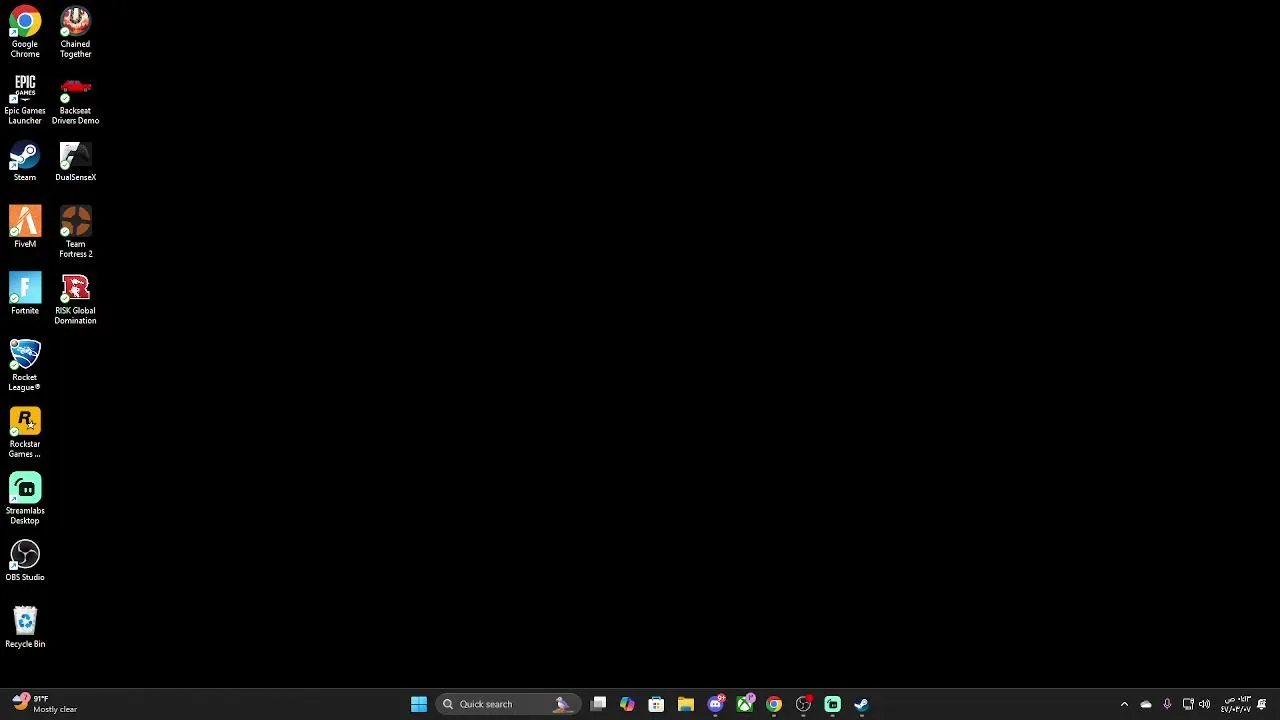Select Streamlabs Desktop shortcut on desktop
The image size is (1280, 720).
tap(25, 499)
